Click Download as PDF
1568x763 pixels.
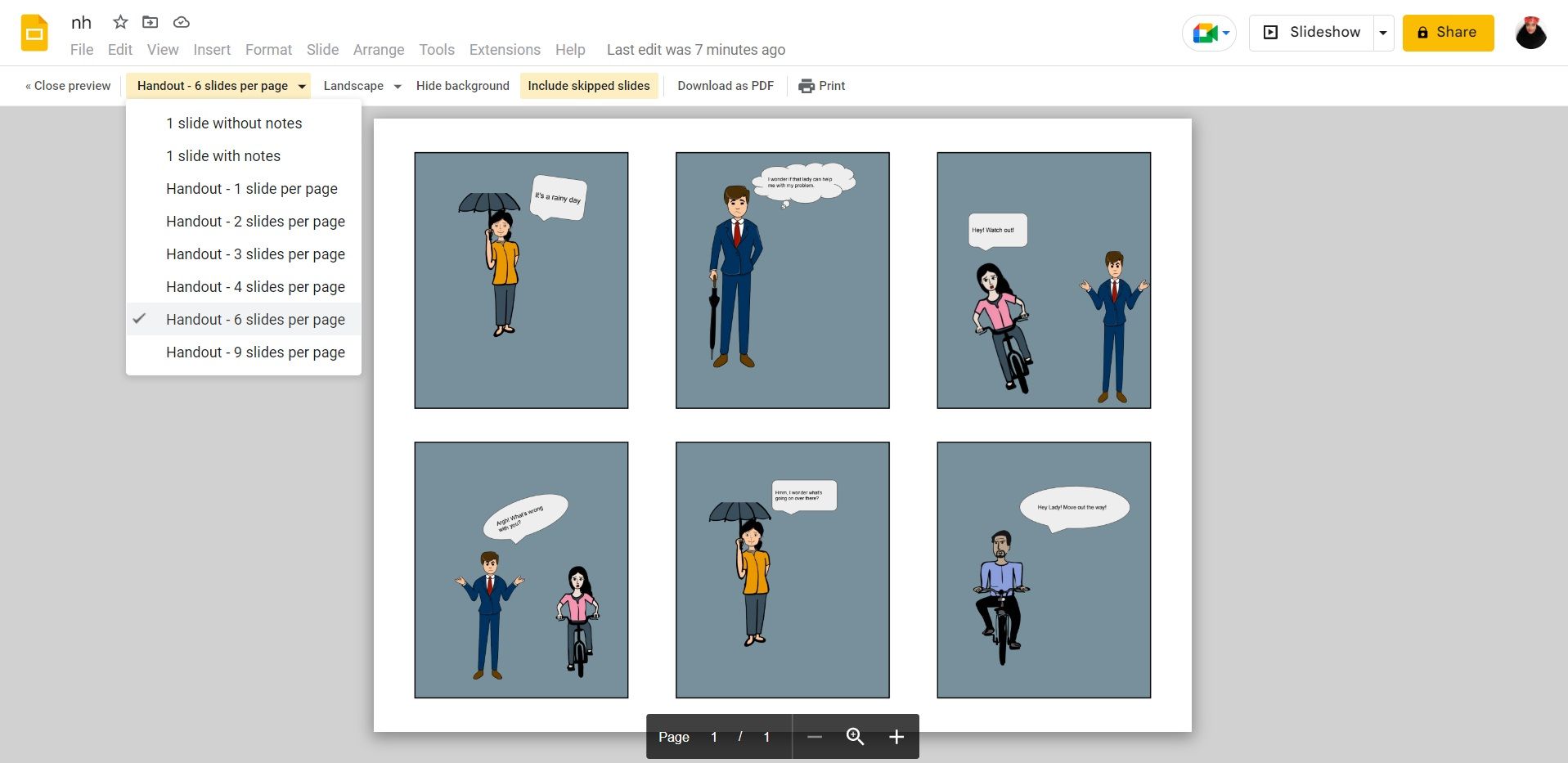[725, 85]
